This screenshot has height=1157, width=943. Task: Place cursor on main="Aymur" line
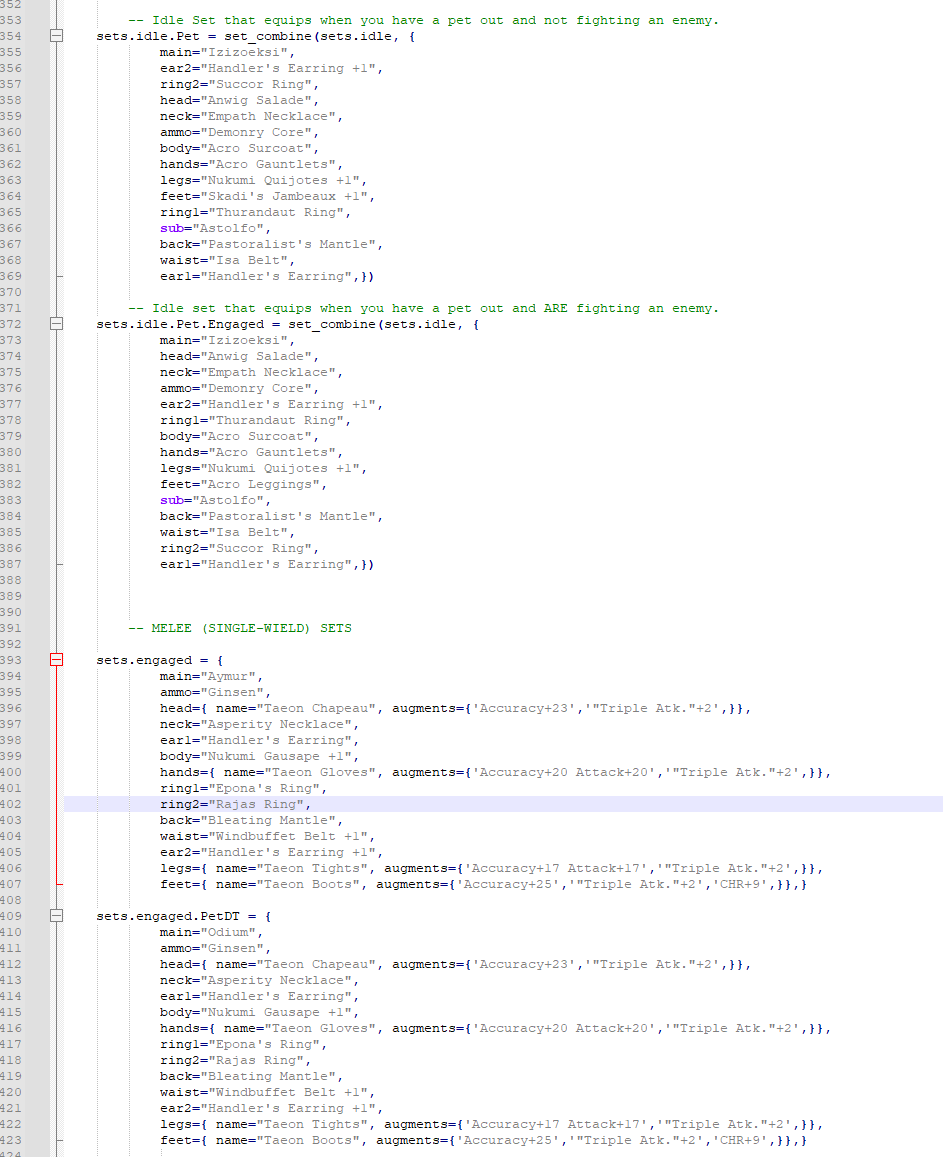click(x=211, y=676)
